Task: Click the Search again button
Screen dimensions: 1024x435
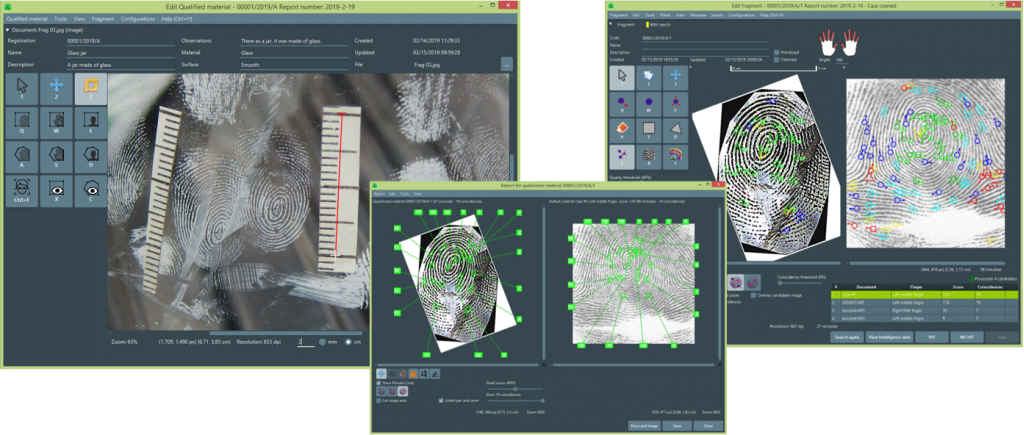Action: pos(848,337)
